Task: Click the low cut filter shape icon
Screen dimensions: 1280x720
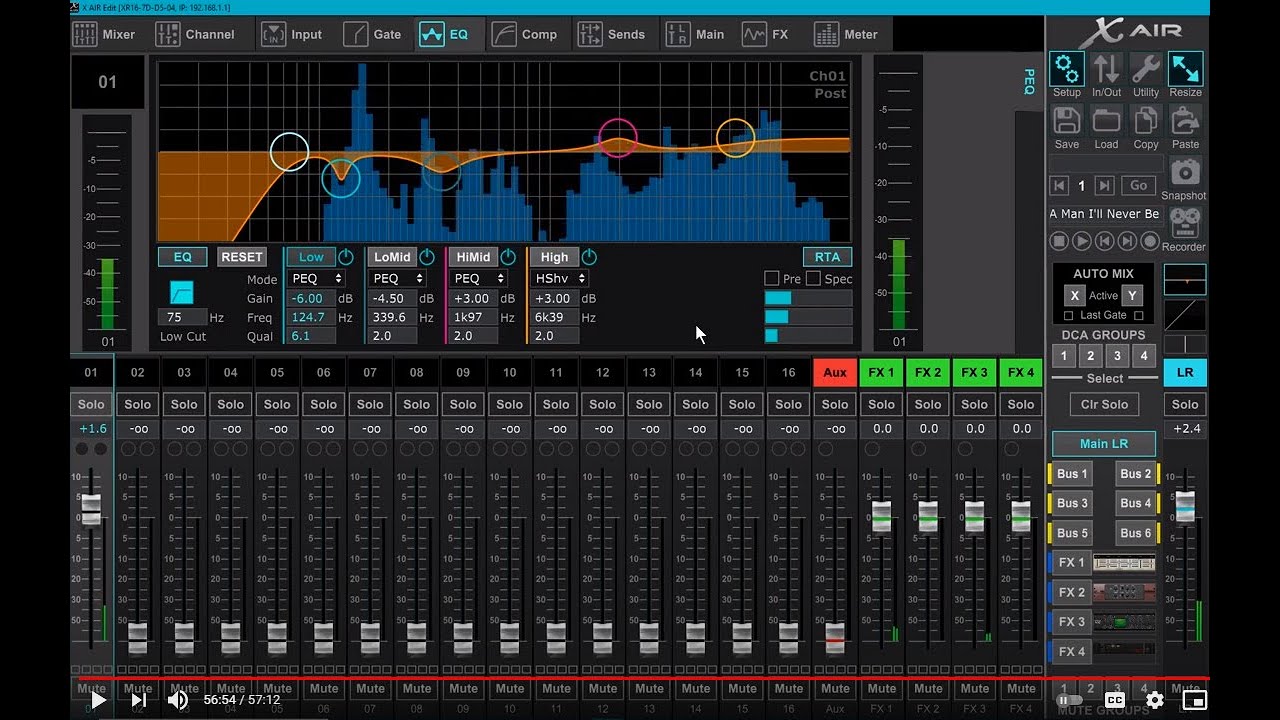Action: pos(182,292)
